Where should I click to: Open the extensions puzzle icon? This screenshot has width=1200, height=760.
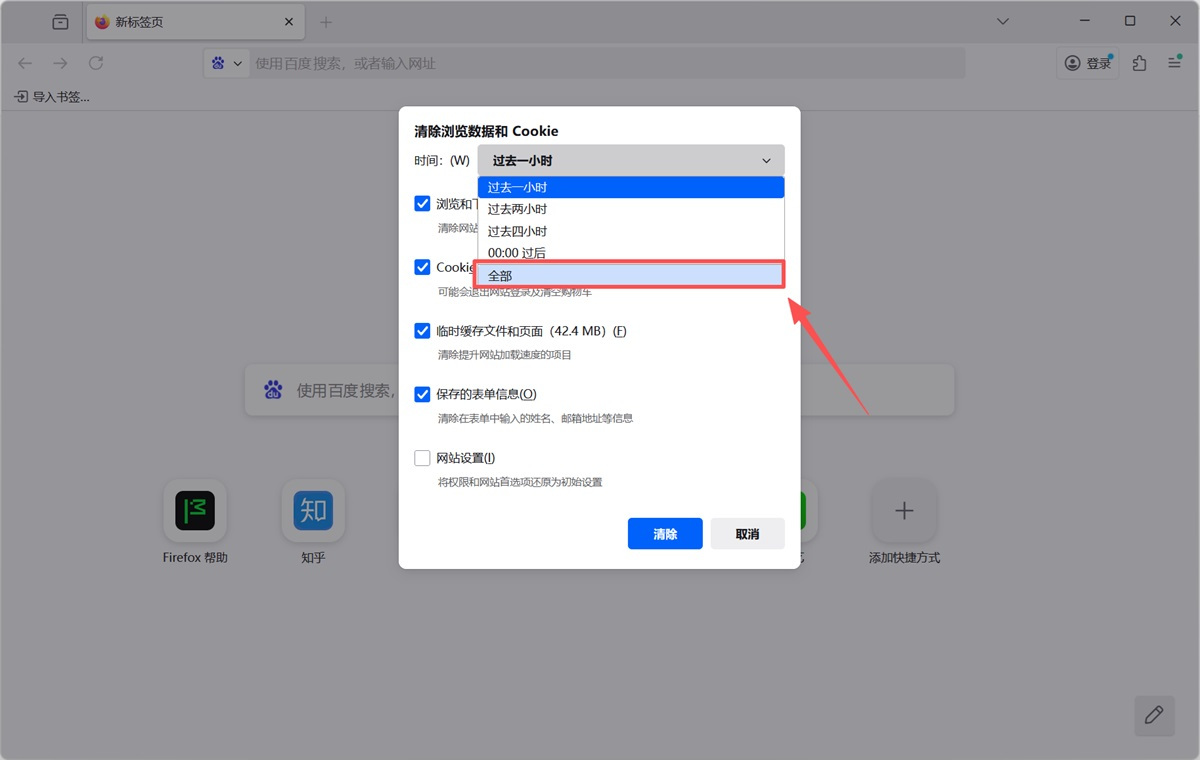1139,63
